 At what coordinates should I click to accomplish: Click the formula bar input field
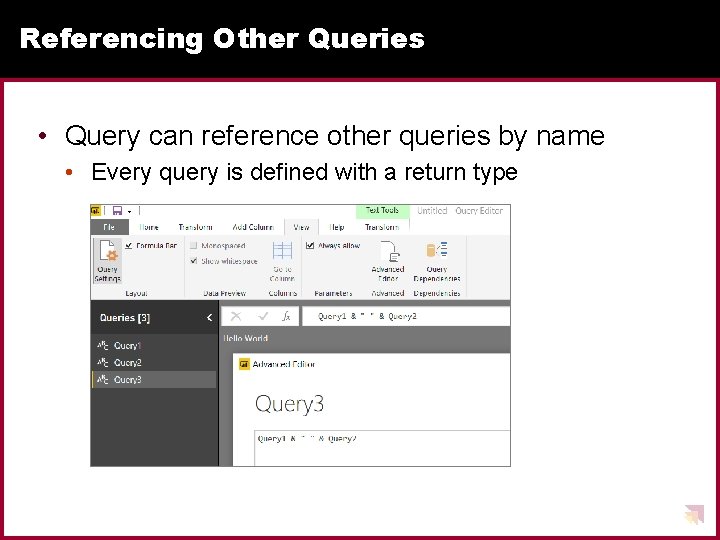406,316
